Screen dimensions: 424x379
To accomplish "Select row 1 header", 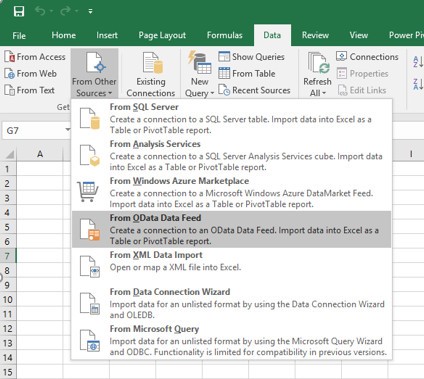I will (7, 169).
